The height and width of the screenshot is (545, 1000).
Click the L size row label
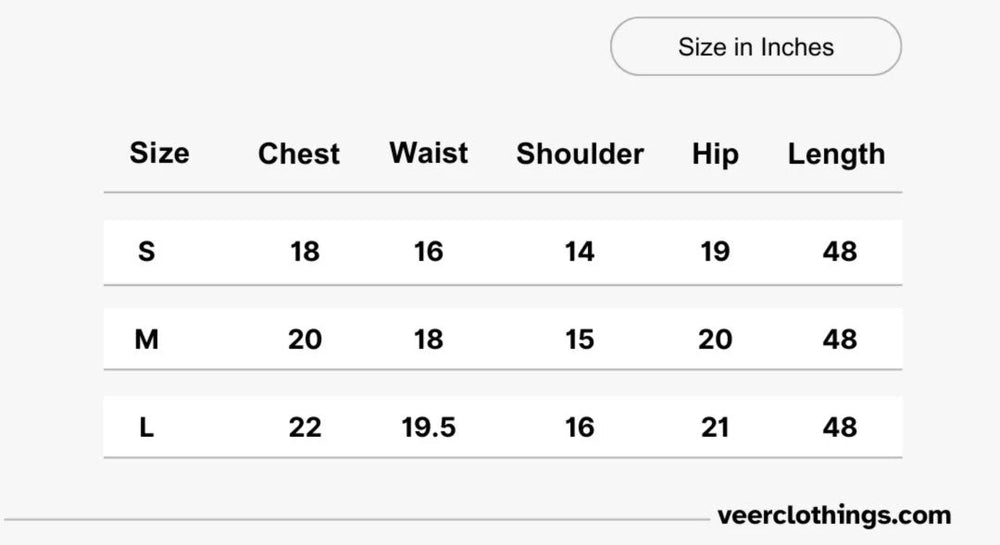point(147,428)
